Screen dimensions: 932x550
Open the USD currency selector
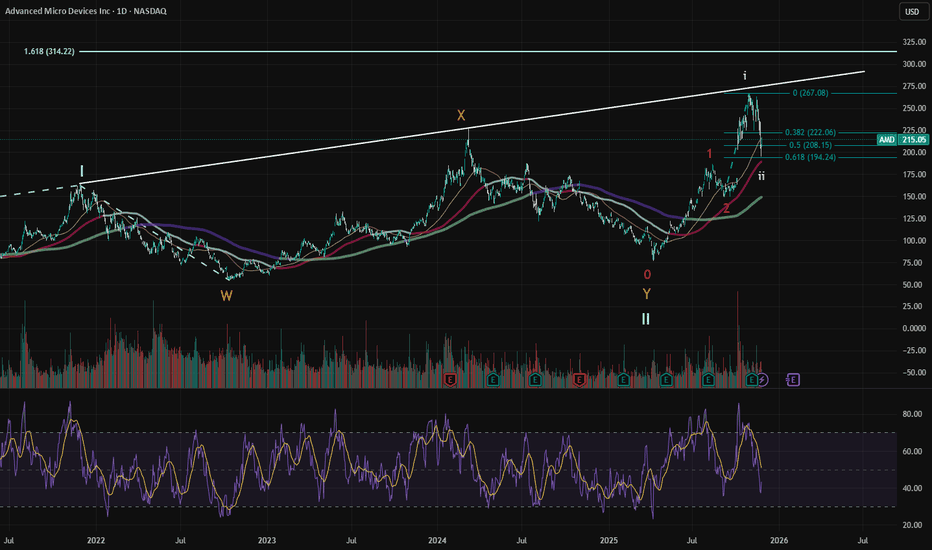[911, 12]
